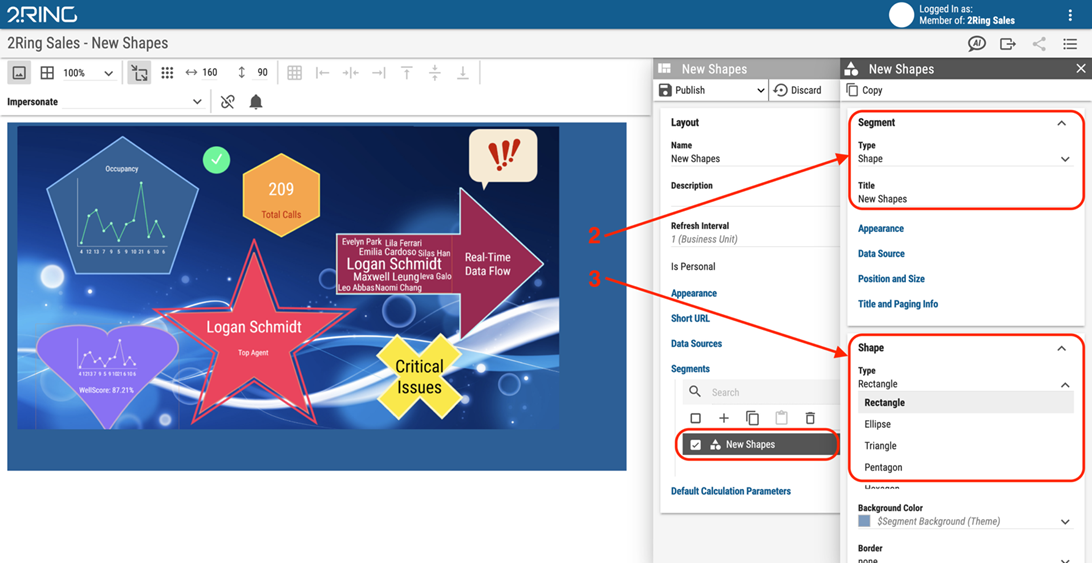This screenshot has width=1092, height=563.
Task: Open the Publish dropdown arrow
Action: click(x=760, y=91)
